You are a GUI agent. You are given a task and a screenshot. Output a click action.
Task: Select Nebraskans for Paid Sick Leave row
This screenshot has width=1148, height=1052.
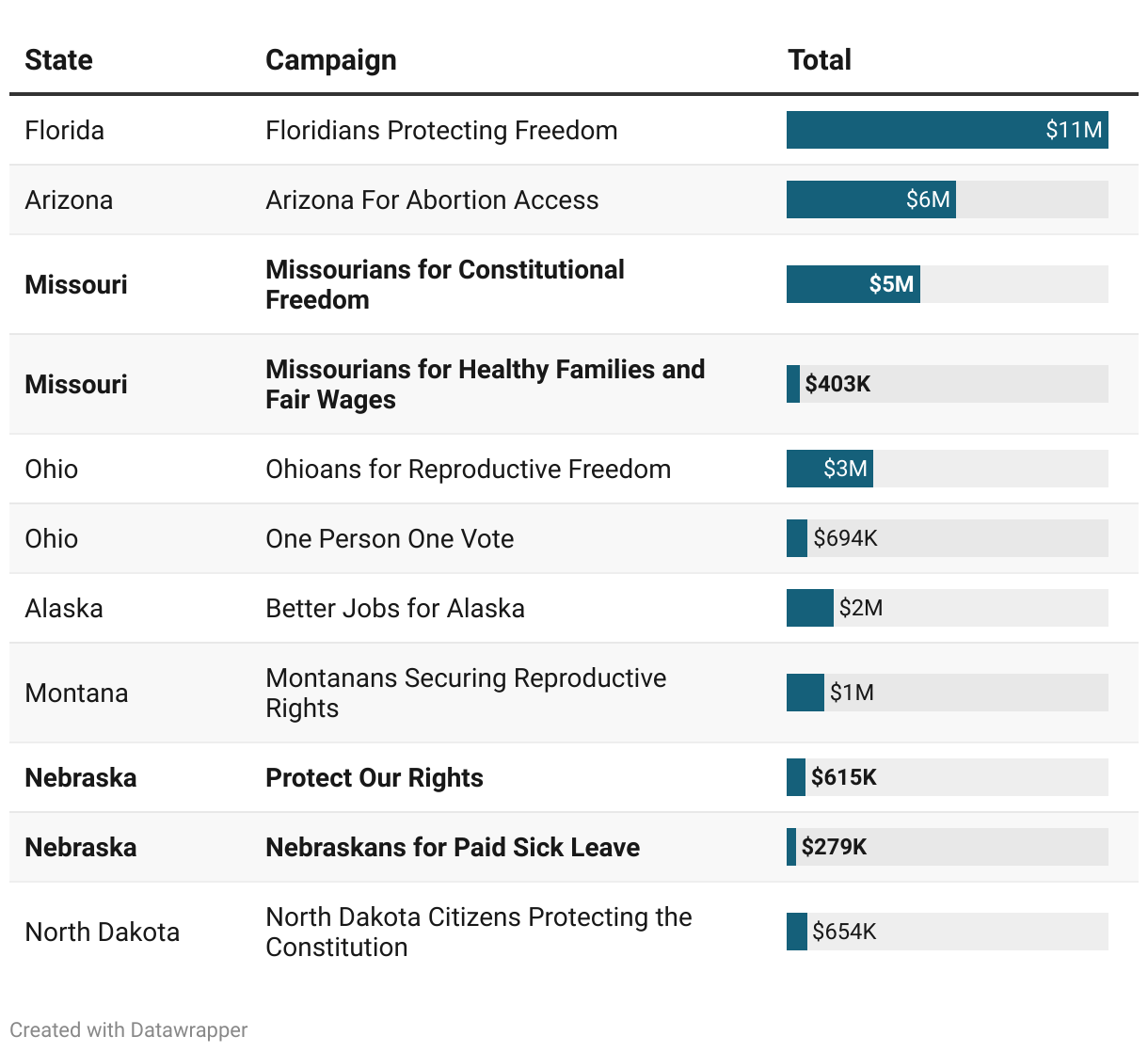tap(452, 847)
